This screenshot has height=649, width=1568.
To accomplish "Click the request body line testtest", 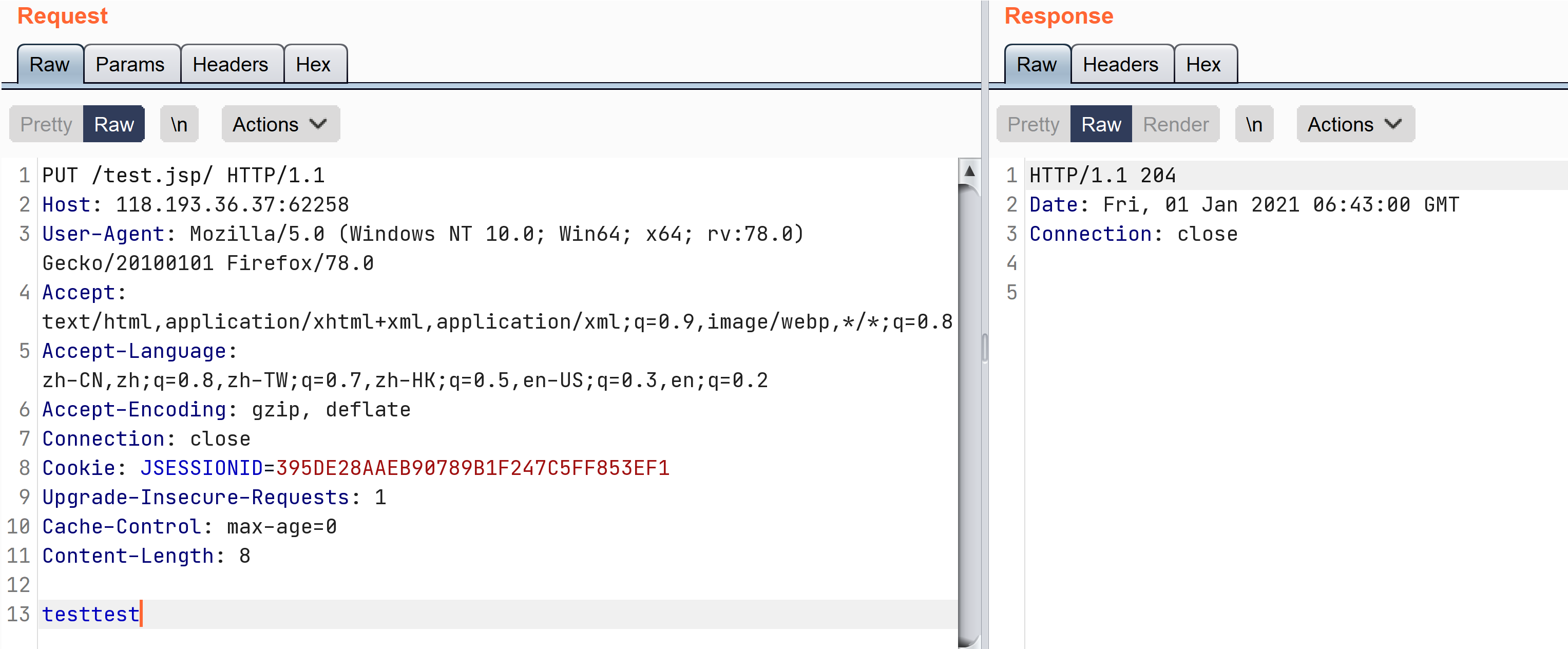I will [x=91, y=614].
